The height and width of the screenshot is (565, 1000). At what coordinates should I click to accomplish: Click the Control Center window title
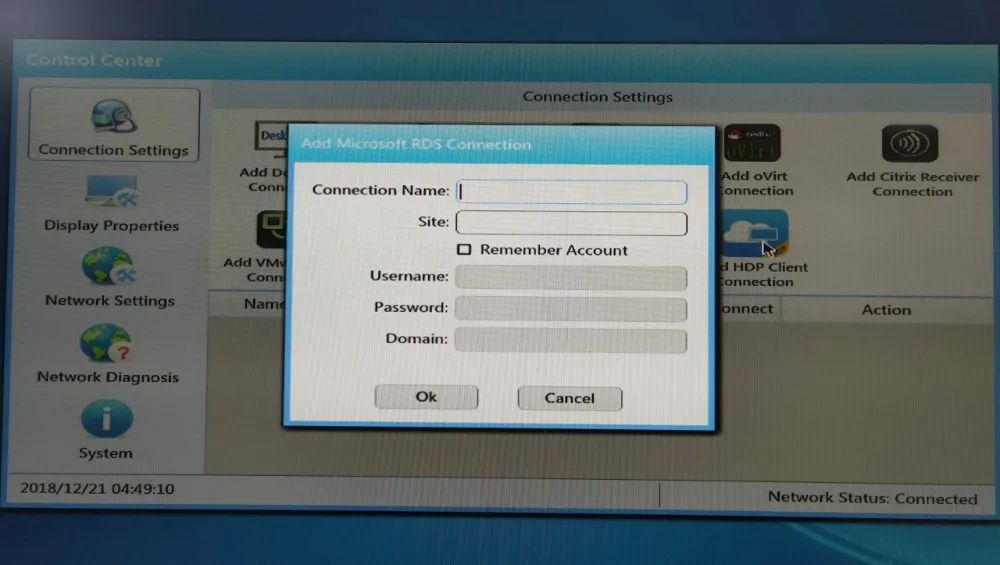(x=94, y=60)
